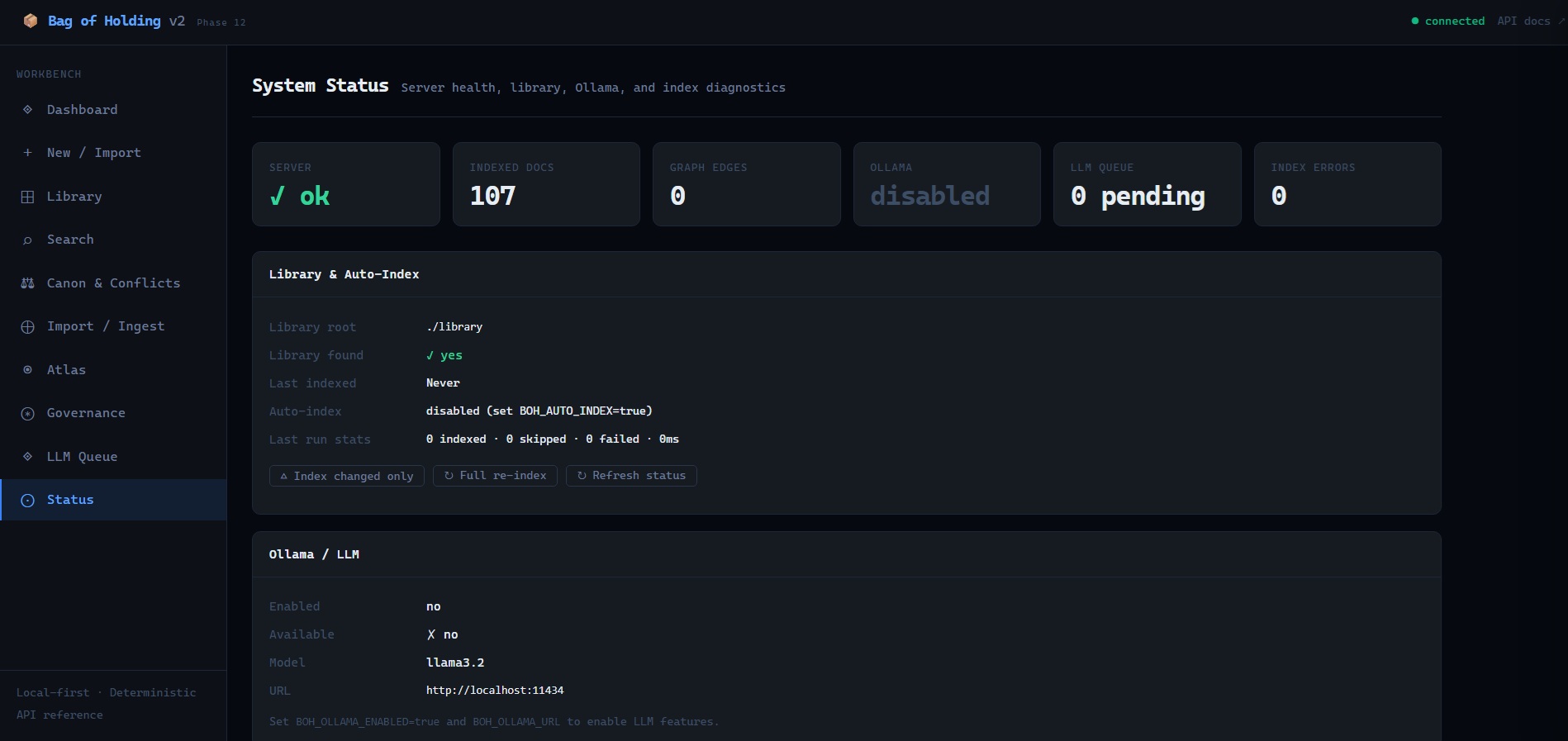Click Index changed only button
1568x741 pixels.
click(347, 476)
